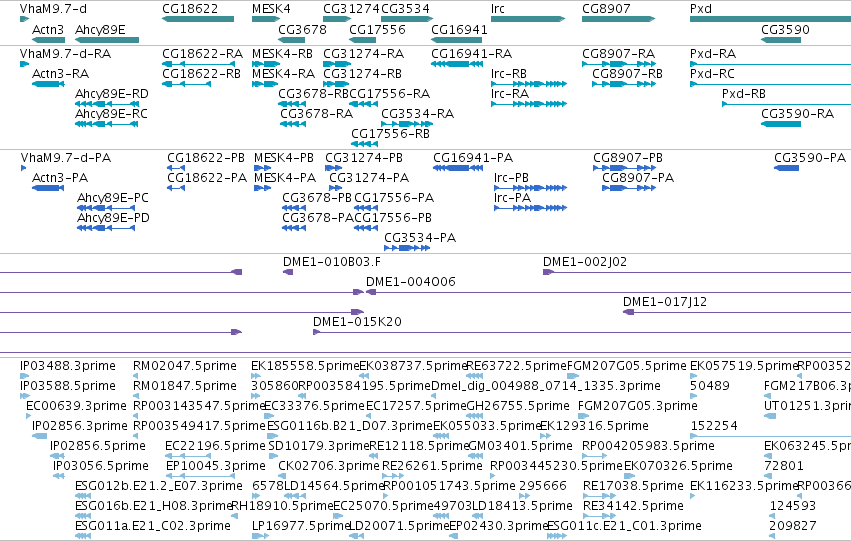Select EST EK057519.5prime
Viewport: 851px width, 541px height.
[x=693, y=376]
